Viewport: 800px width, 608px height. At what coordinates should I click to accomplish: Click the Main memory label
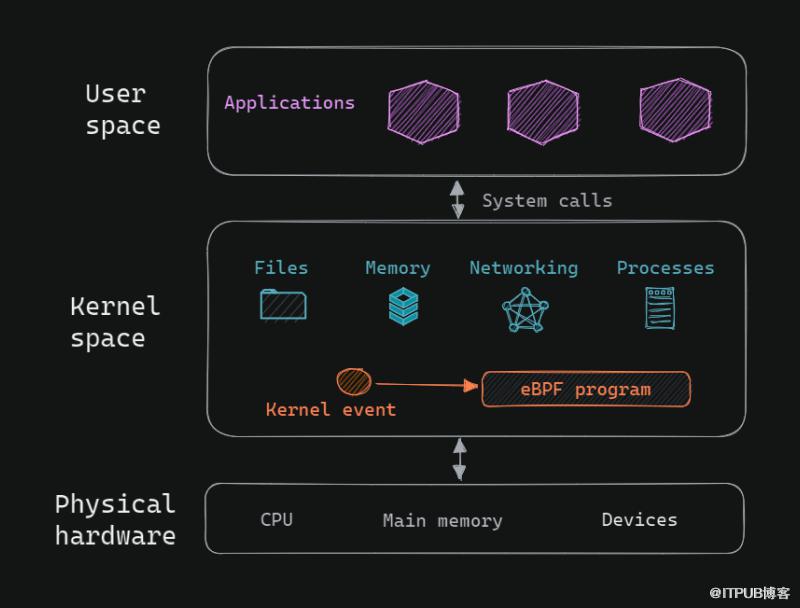pyautogui.click(x=442, y=521)
